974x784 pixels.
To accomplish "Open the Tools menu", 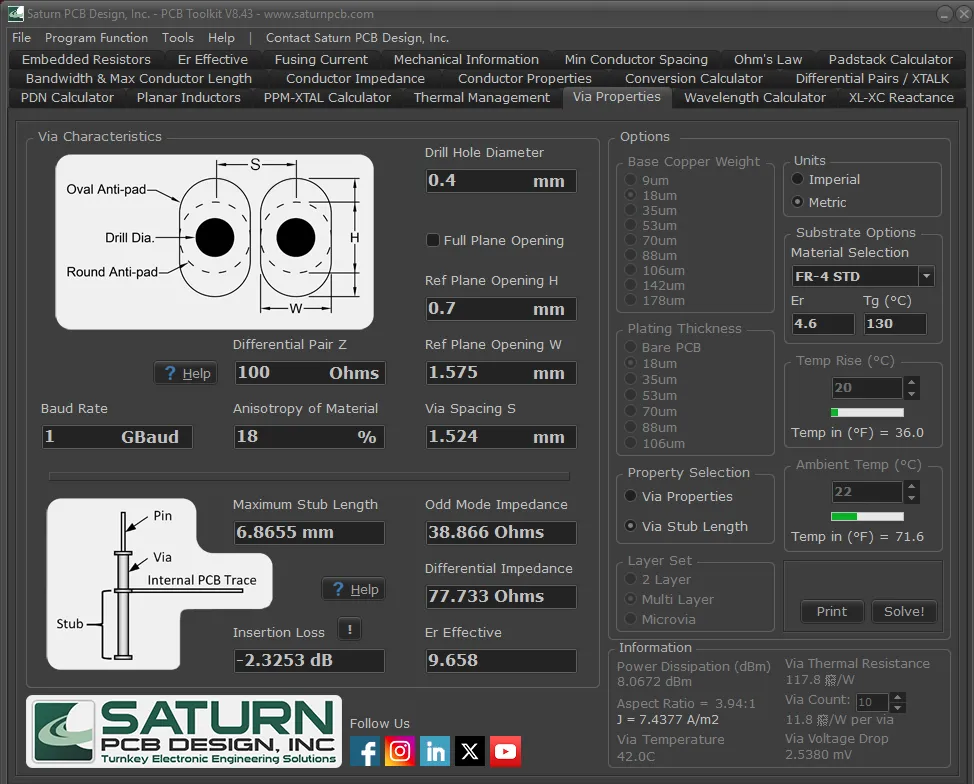I will click(x=178, y=38).
